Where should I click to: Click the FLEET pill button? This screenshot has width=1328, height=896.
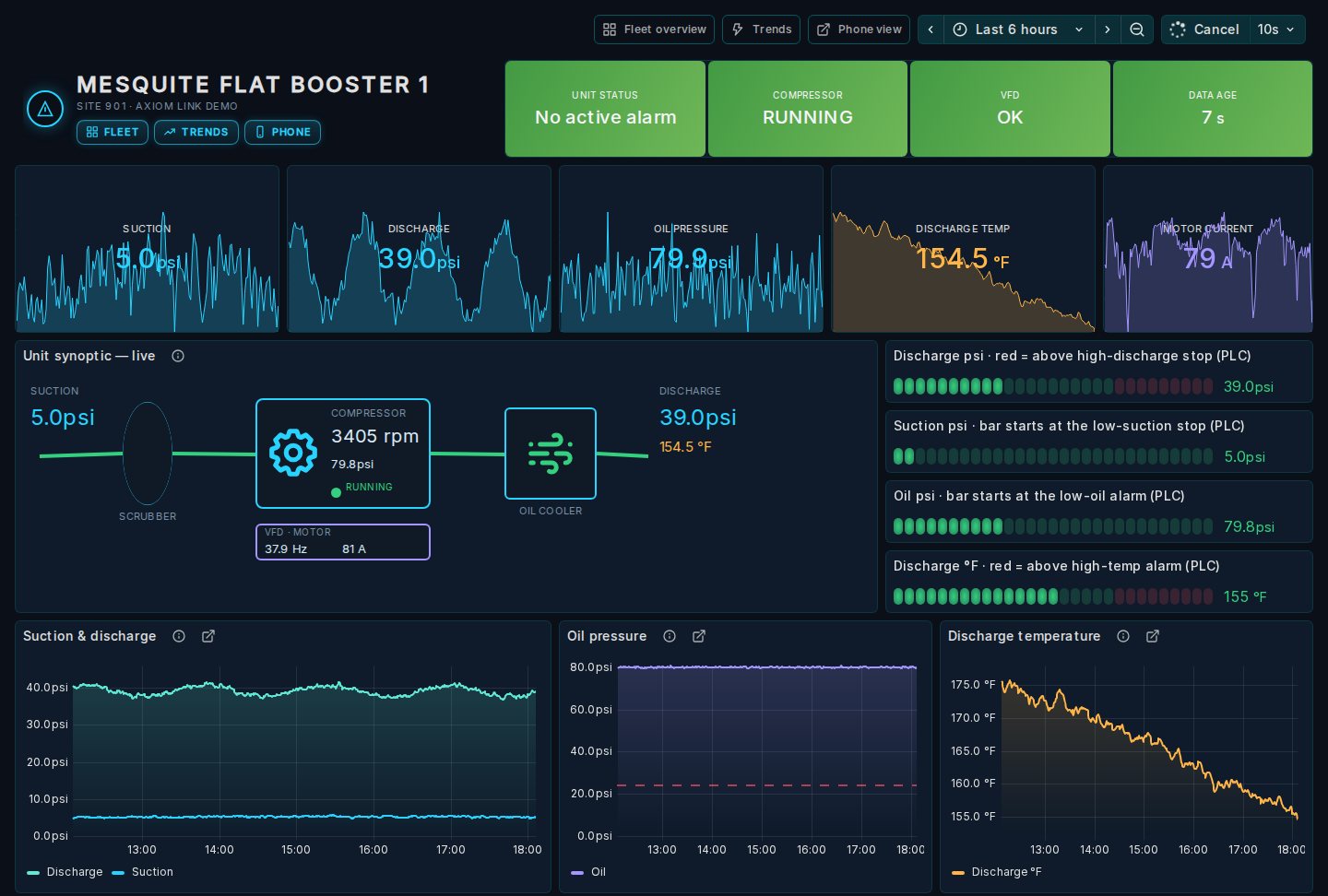tap(113, 132)
